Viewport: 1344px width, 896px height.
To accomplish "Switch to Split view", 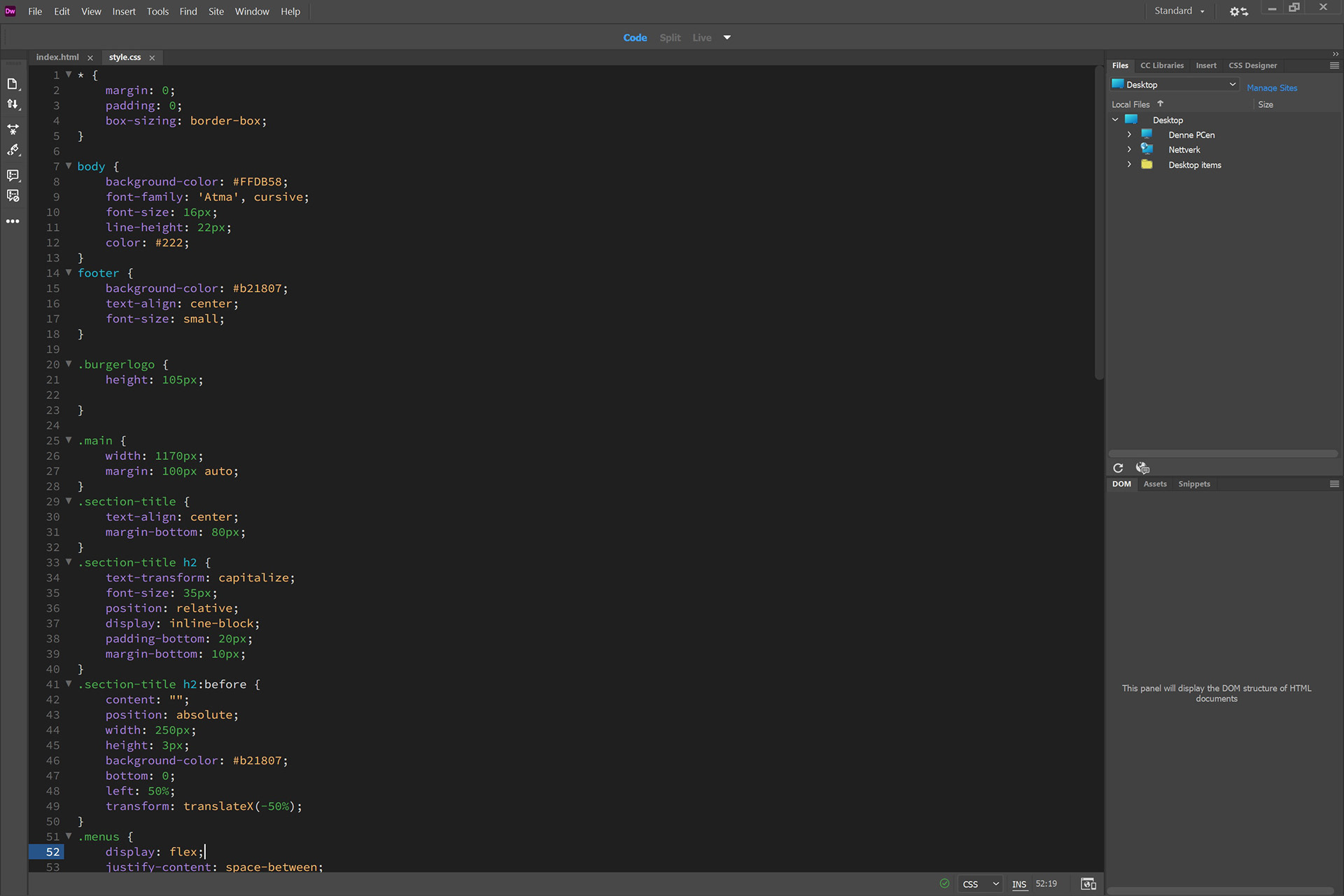I will [670, 38].
